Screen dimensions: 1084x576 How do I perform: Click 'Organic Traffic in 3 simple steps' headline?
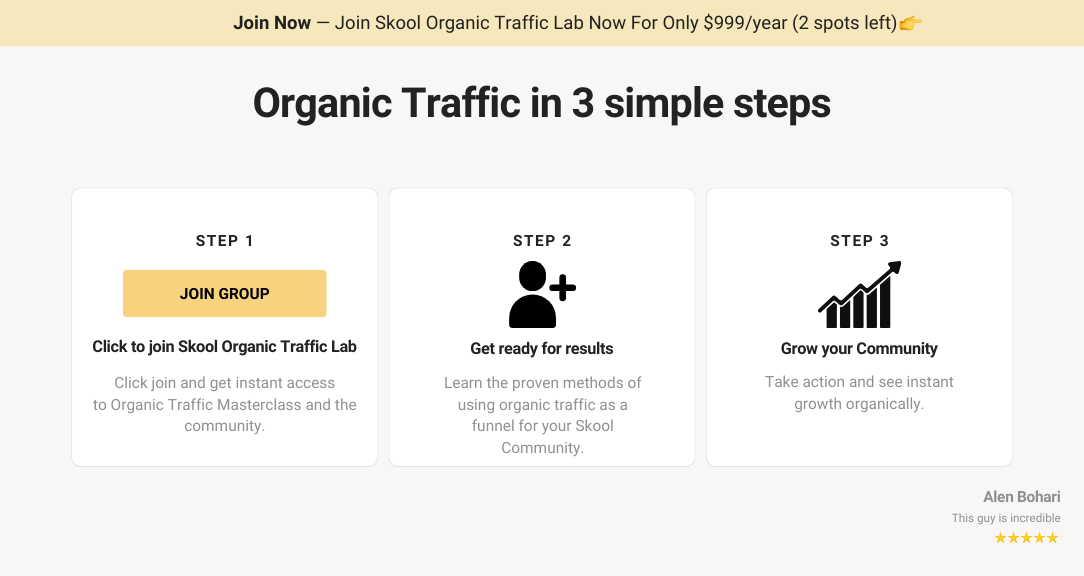click(x=542, y=103)
